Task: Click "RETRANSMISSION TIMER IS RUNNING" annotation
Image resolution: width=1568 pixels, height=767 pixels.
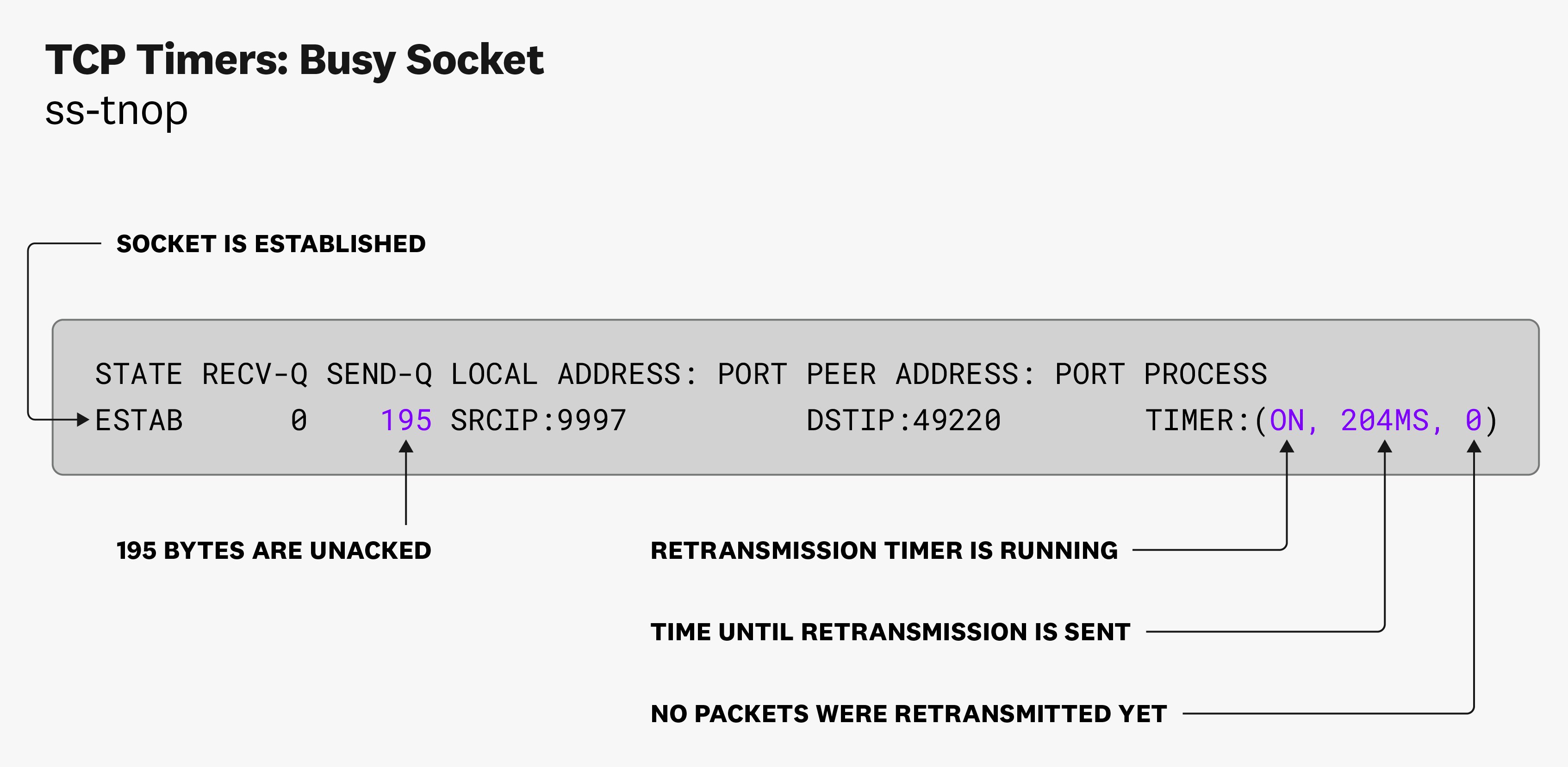Action: point(884,551)
